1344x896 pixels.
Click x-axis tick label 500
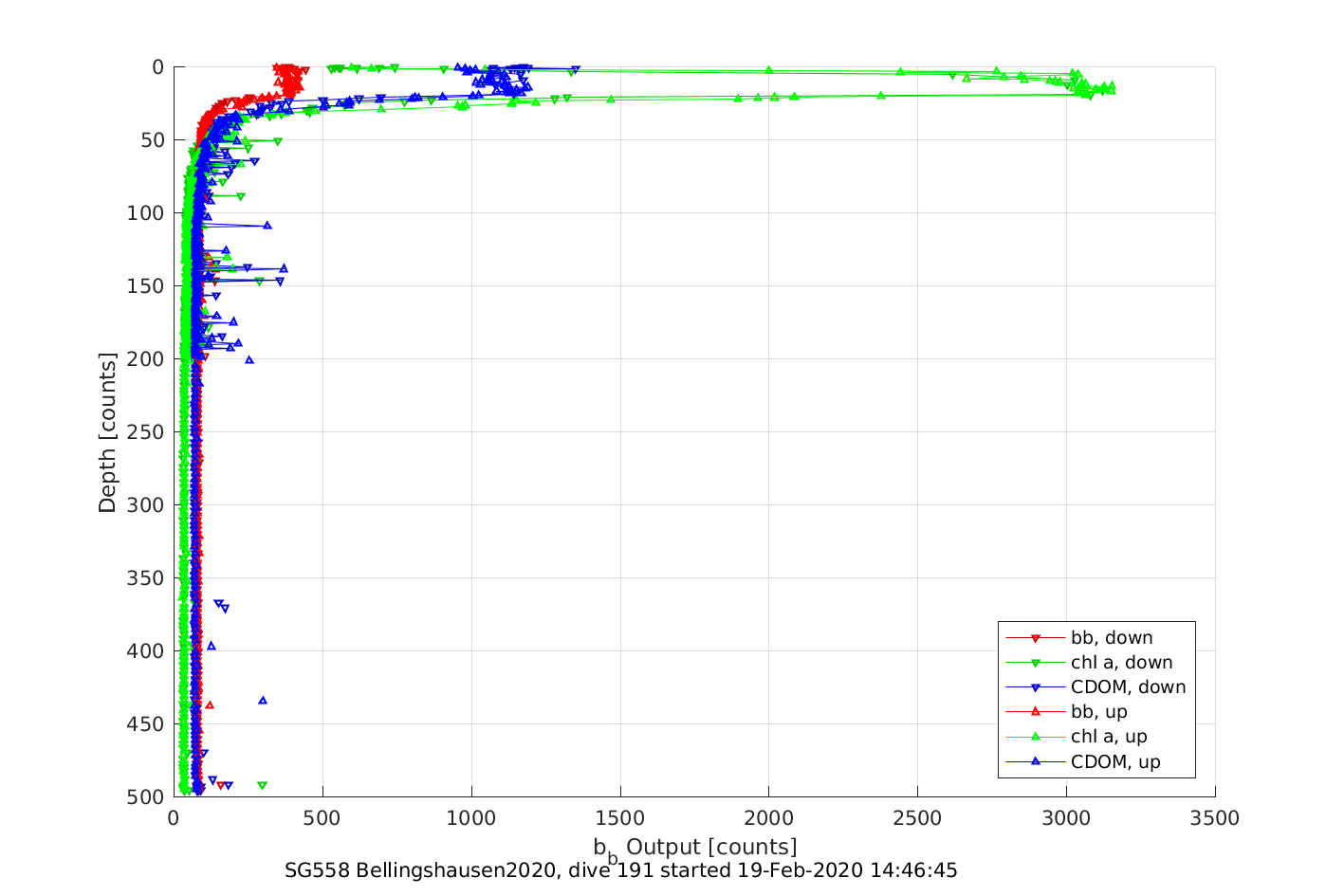[x=322, y=818]
